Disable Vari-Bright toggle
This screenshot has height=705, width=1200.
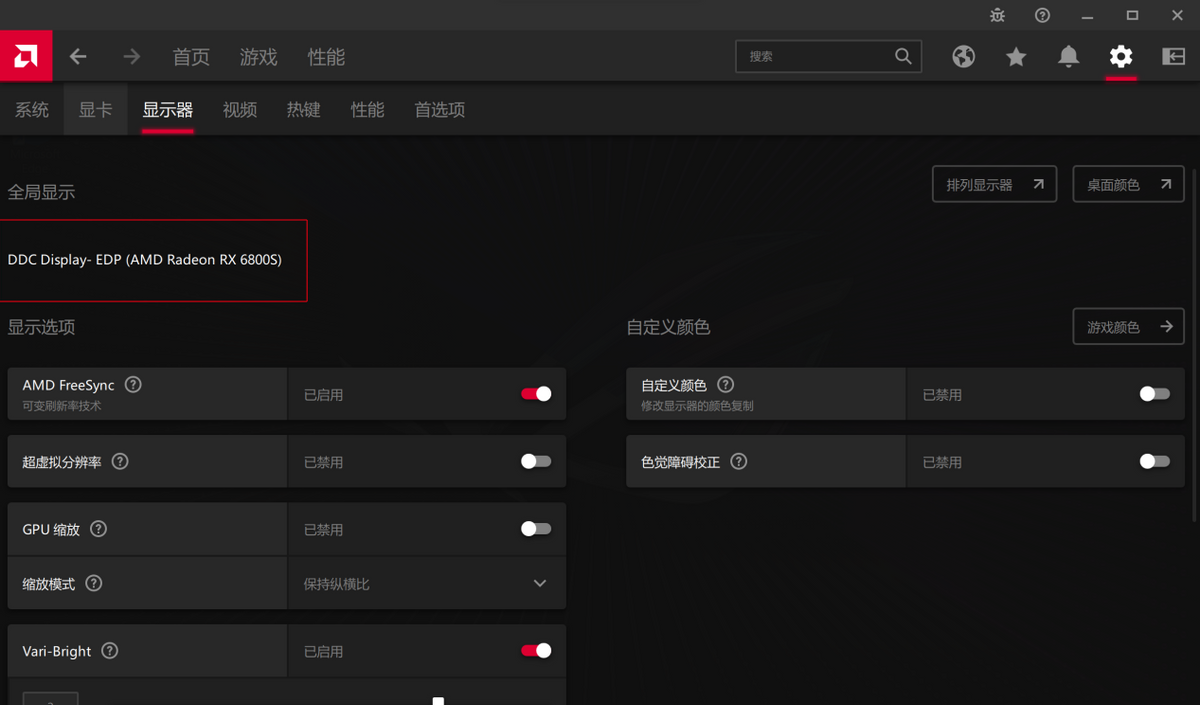(536, 651)
